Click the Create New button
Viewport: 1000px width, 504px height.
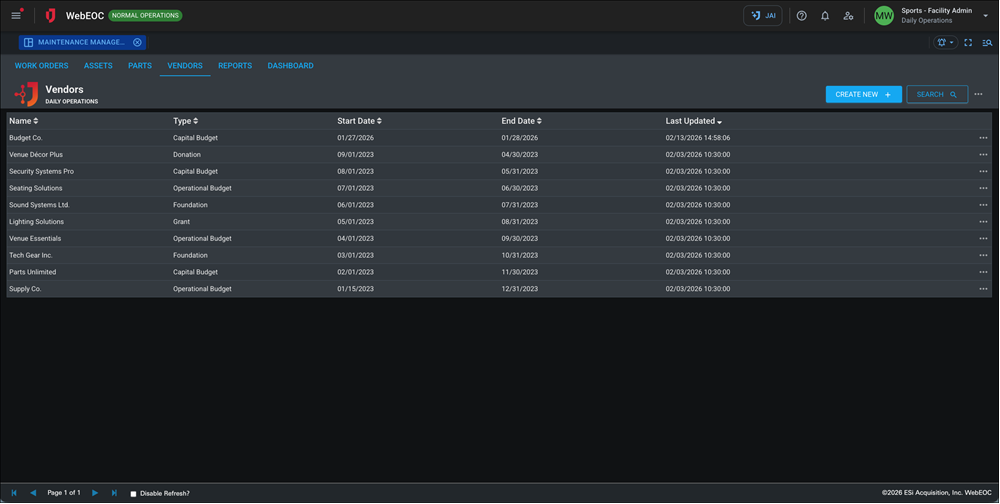click(863, 94)
